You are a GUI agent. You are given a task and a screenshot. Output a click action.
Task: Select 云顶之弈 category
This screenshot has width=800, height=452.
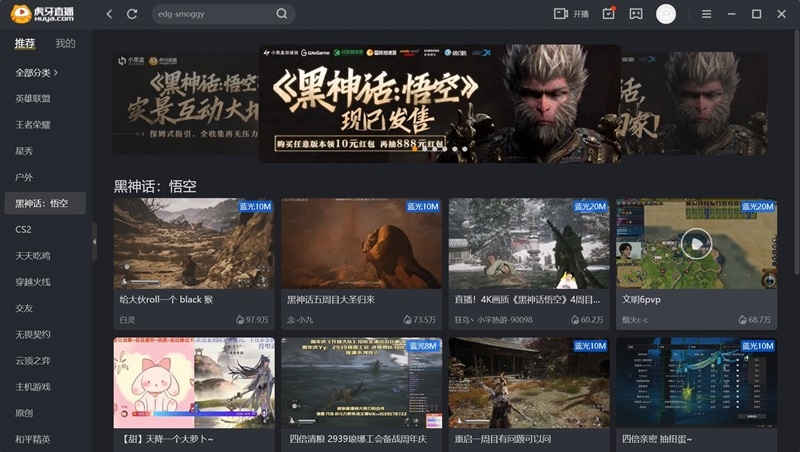tap(33, 361)
